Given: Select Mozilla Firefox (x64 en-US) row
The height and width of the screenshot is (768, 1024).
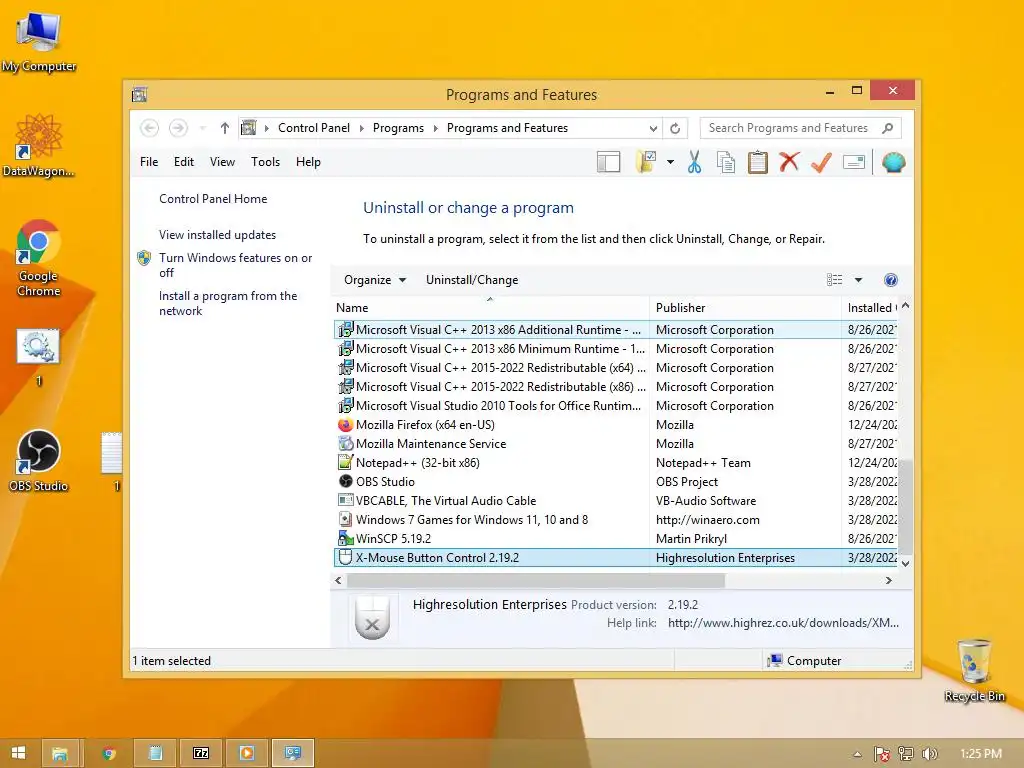Looking at the screenshot, I should tap(616, 424).
